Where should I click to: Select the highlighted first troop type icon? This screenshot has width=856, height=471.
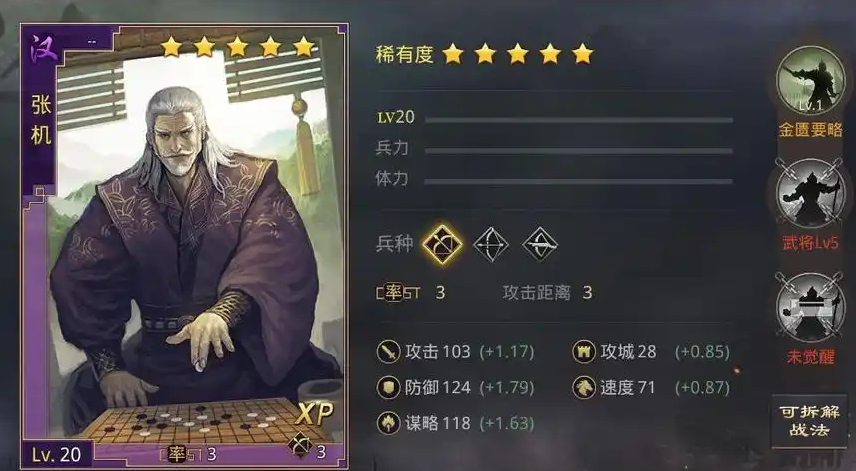(x=442, y=245)
